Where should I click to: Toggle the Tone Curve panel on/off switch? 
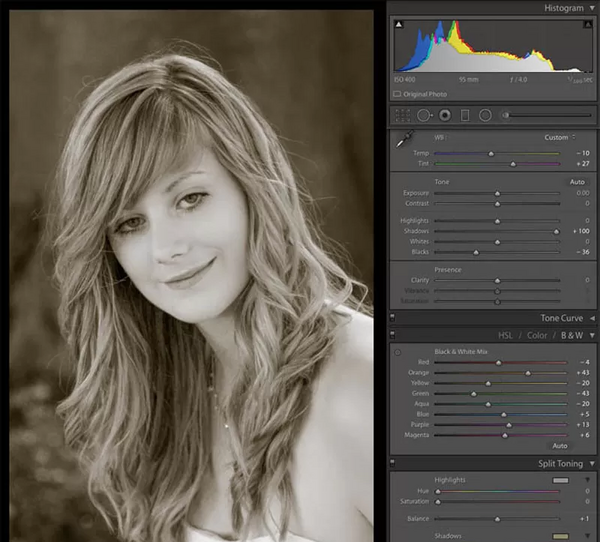[x=392, y=318]
